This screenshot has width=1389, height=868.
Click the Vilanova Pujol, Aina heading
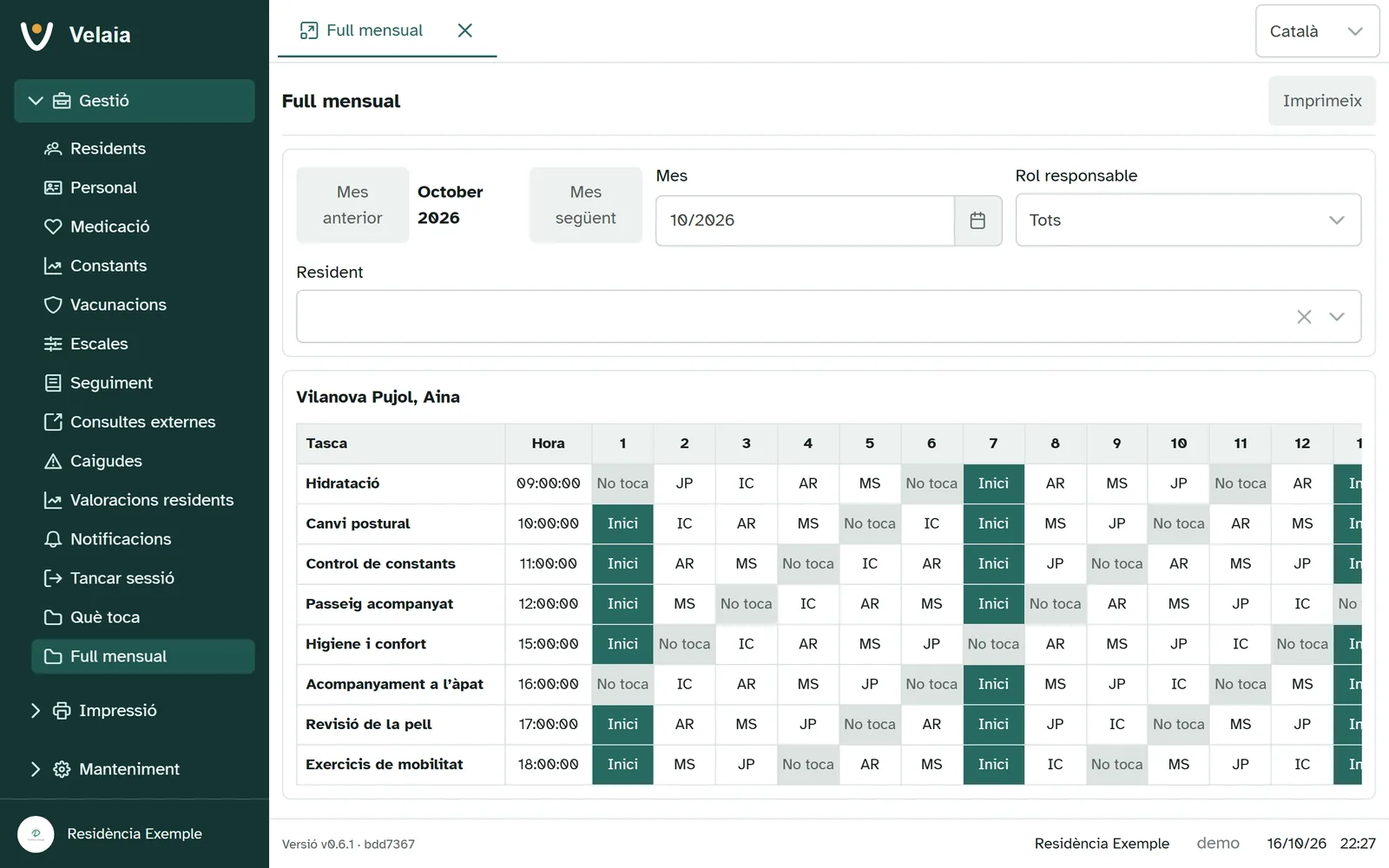(x=379, y=397)
